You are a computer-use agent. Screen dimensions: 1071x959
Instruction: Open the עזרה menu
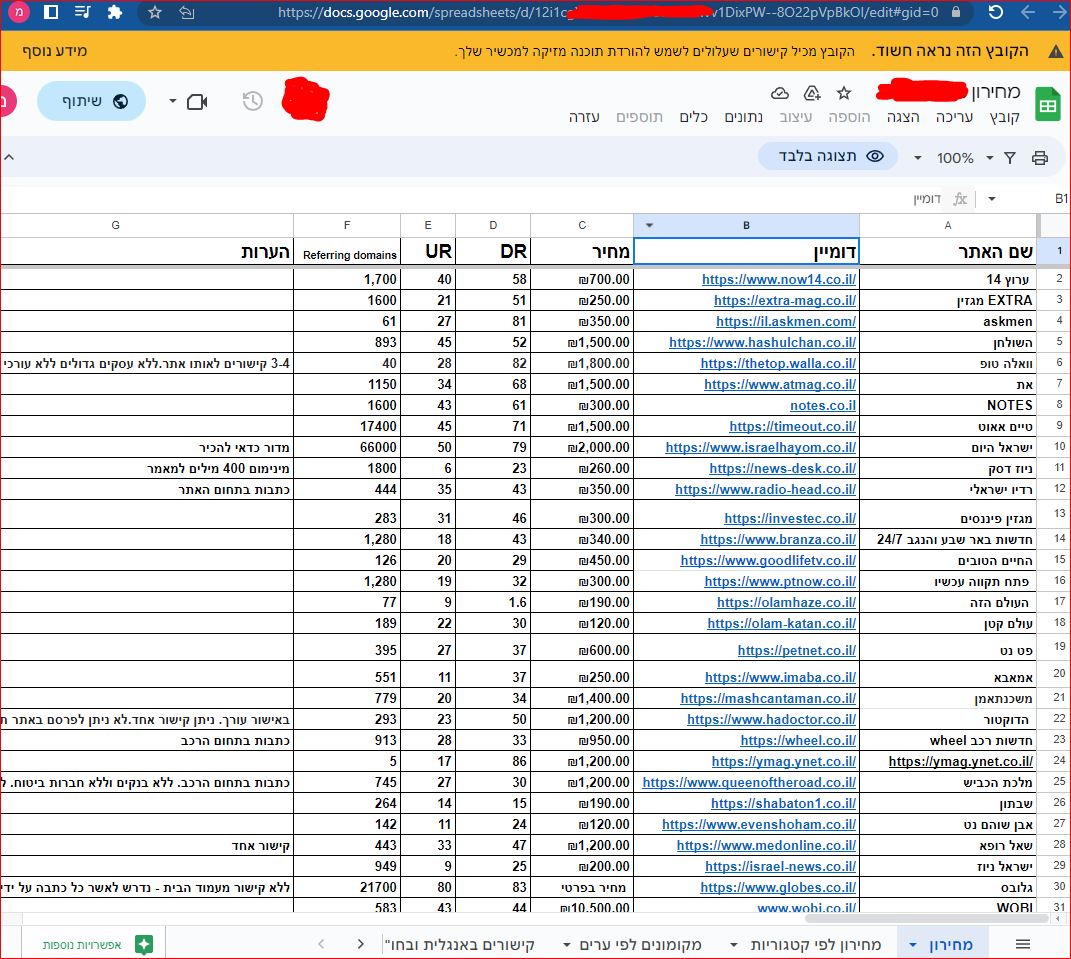pyautogui.click(x=584, y=117)
